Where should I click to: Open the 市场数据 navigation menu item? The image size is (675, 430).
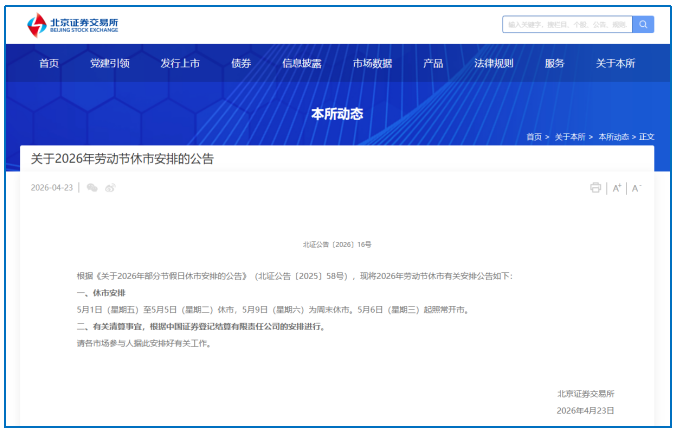(372, 63)
